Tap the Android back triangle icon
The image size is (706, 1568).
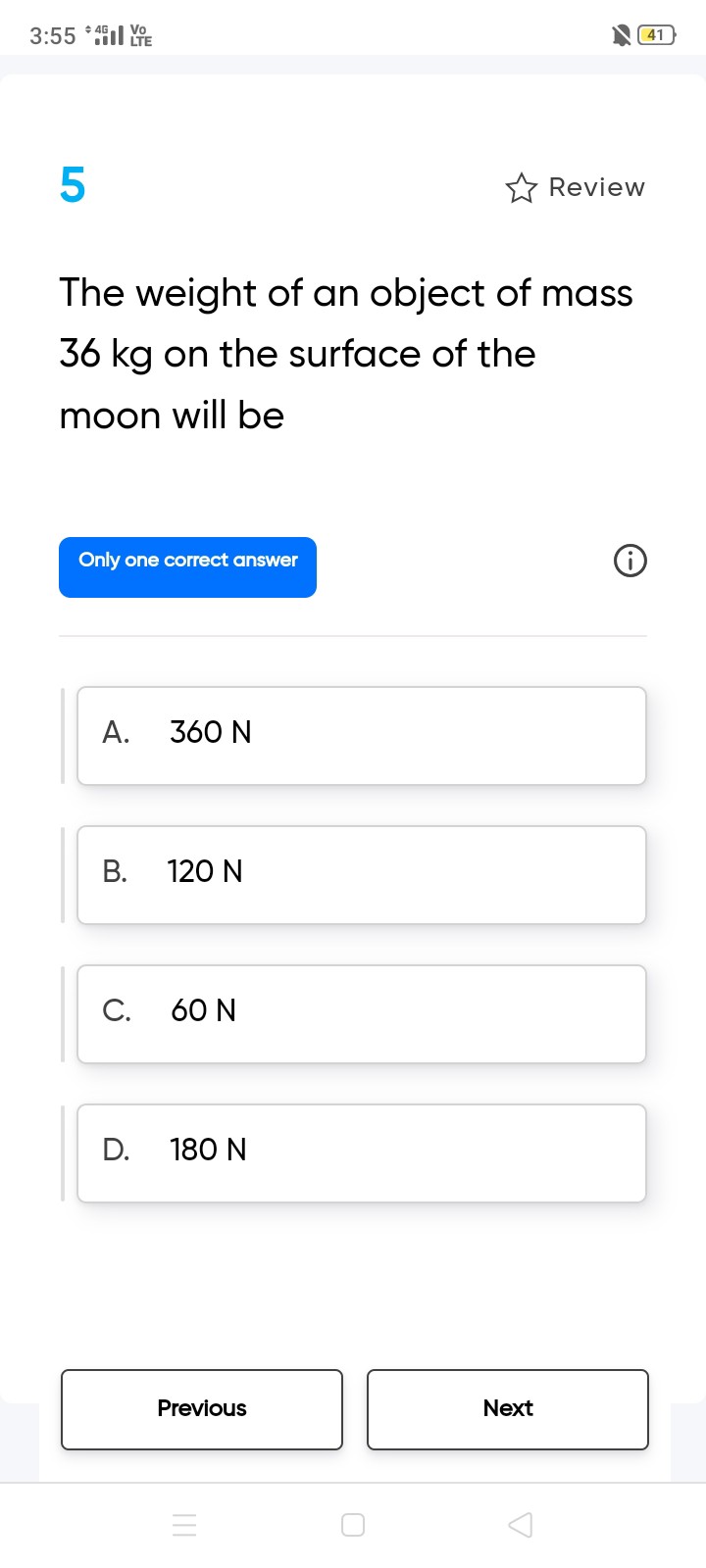click(x=521, y=1525)
